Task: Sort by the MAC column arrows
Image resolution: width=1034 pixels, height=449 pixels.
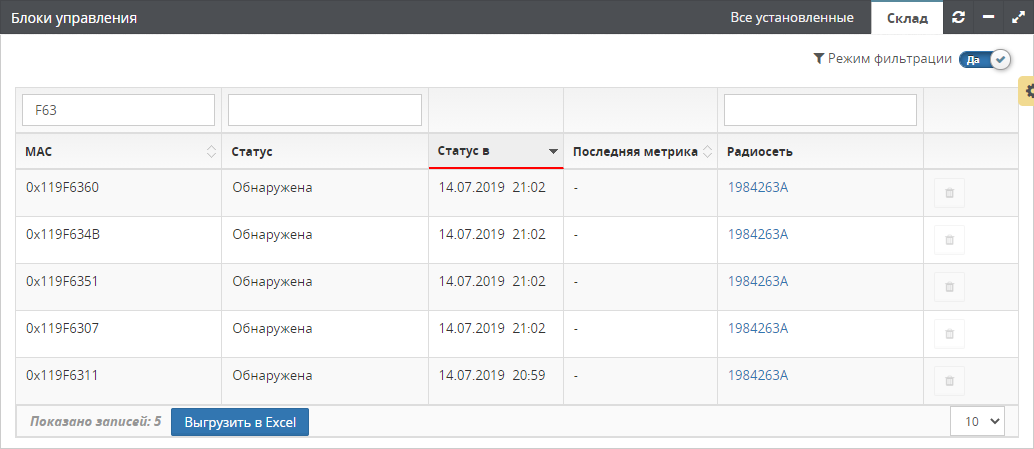Action: pos(211,152)
